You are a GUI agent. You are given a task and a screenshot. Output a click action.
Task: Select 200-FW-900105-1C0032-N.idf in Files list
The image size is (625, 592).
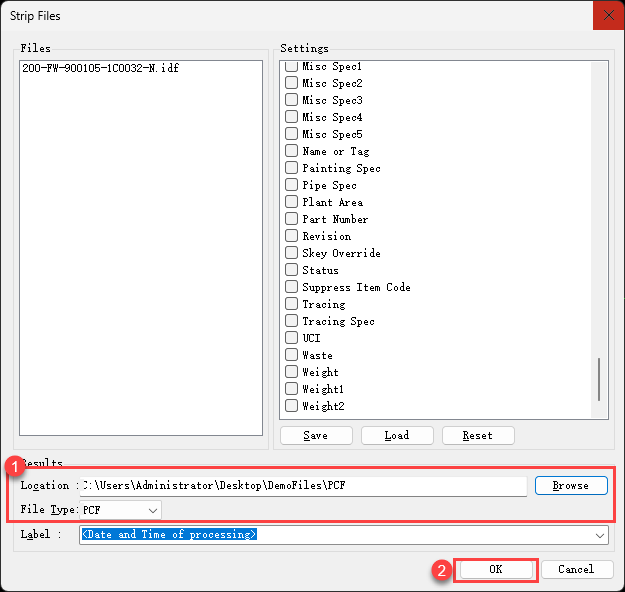coord(100,68)
